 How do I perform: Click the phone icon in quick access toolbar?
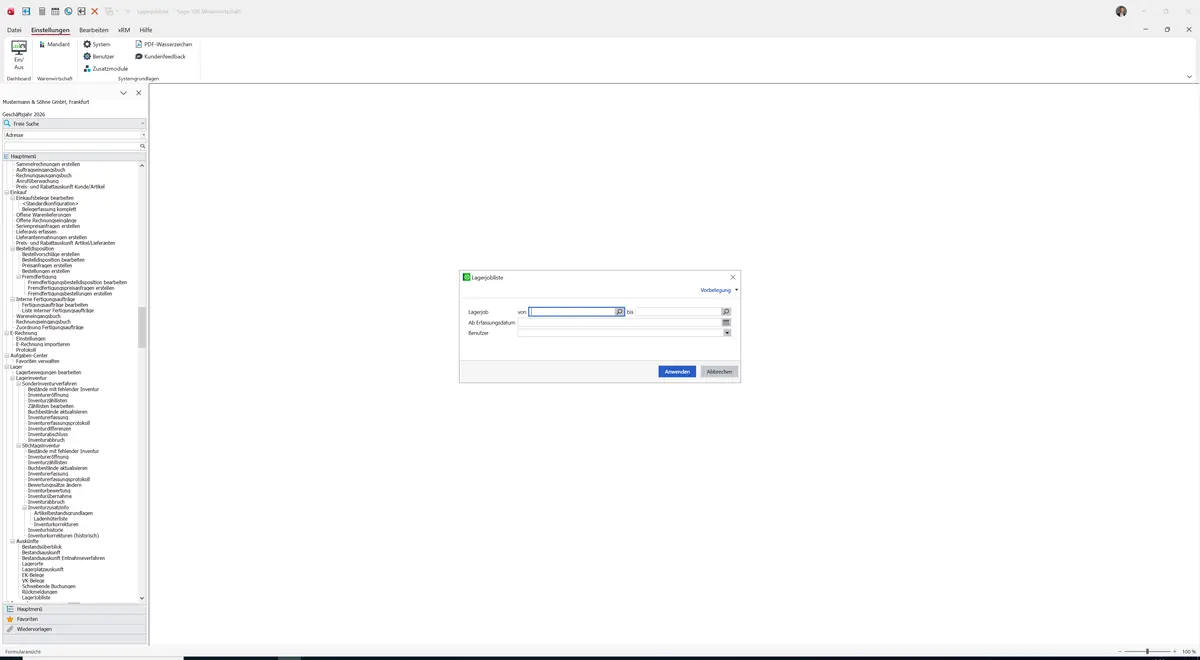coord(68,11)
